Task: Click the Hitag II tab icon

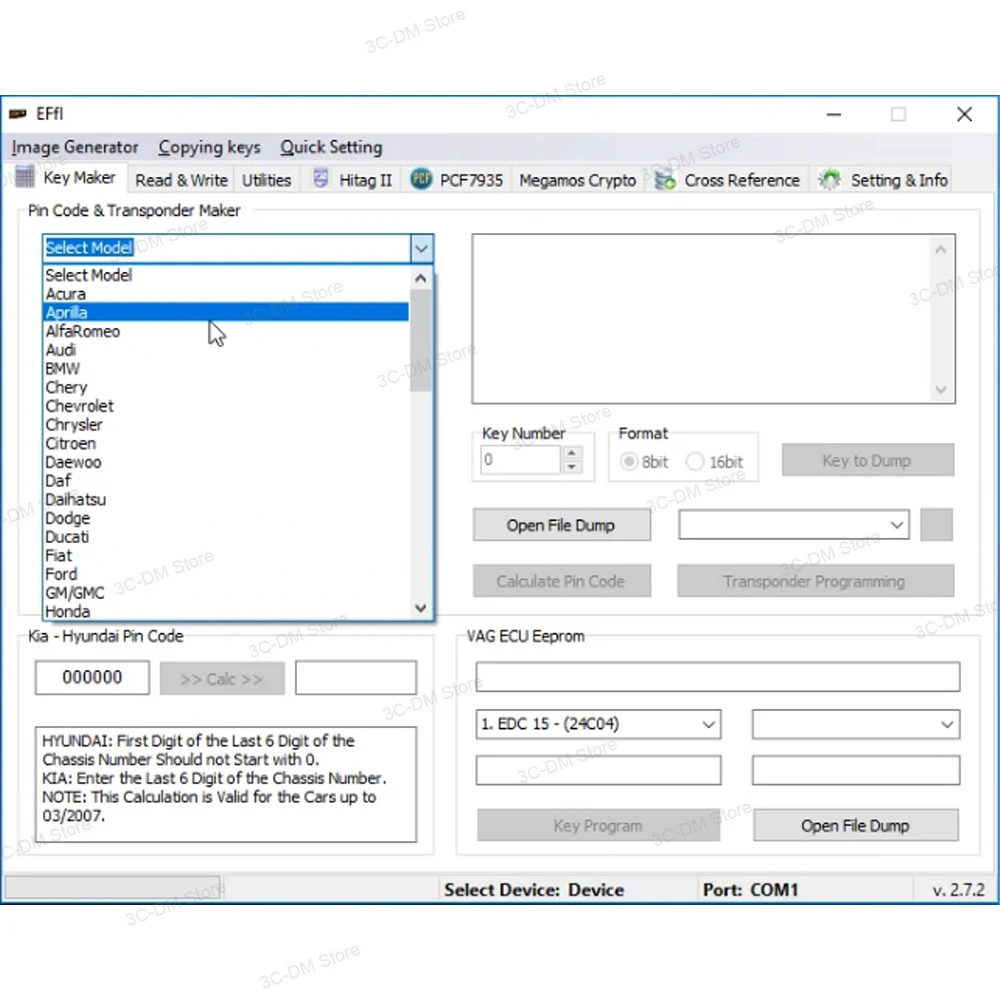Action: point(321,179)
